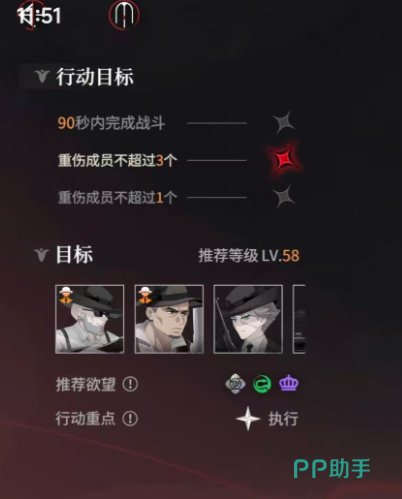Click the white four-point star by 执行
Image resolution: width=402 pixels, height=499 pixels.
pos(248,419)
